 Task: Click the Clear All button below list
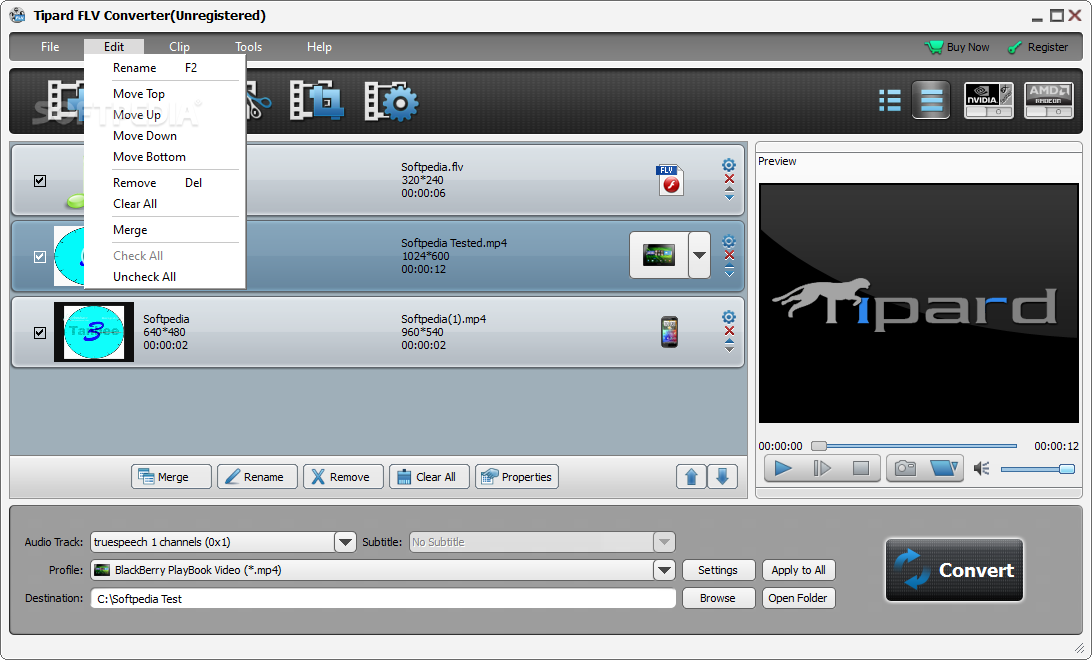tap(429, 477)
